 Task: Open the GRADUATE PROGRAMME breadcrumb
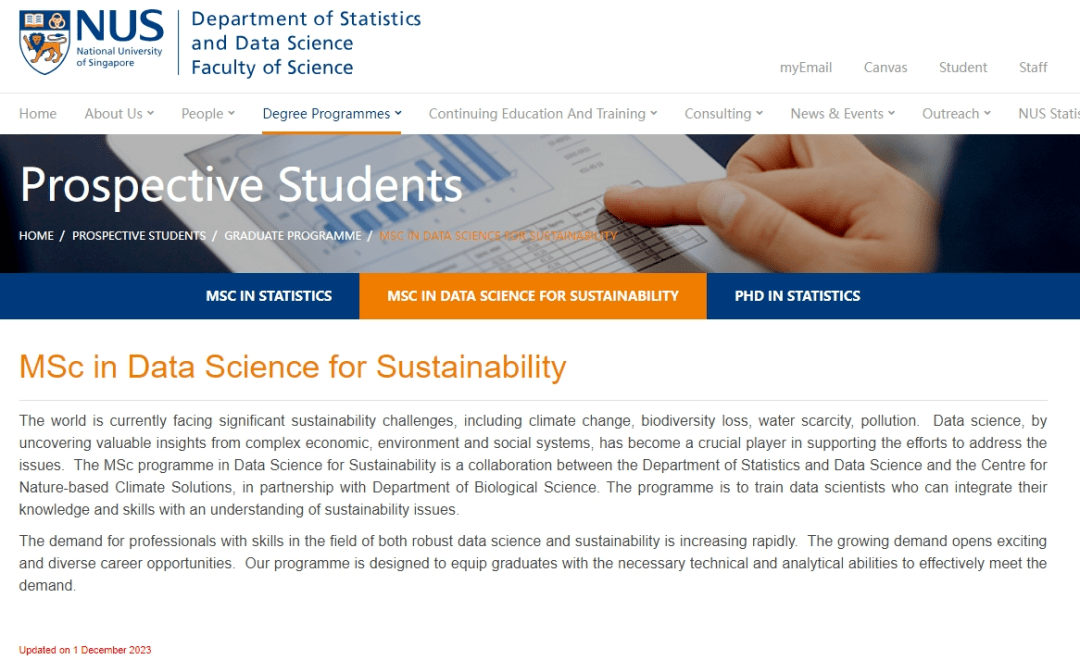pyautogui.click(x=293, y=236)
